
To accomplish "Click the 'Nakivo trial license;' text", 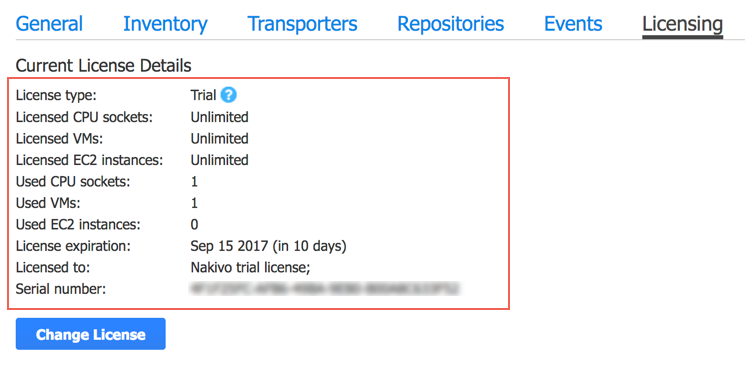I will 250,267.
